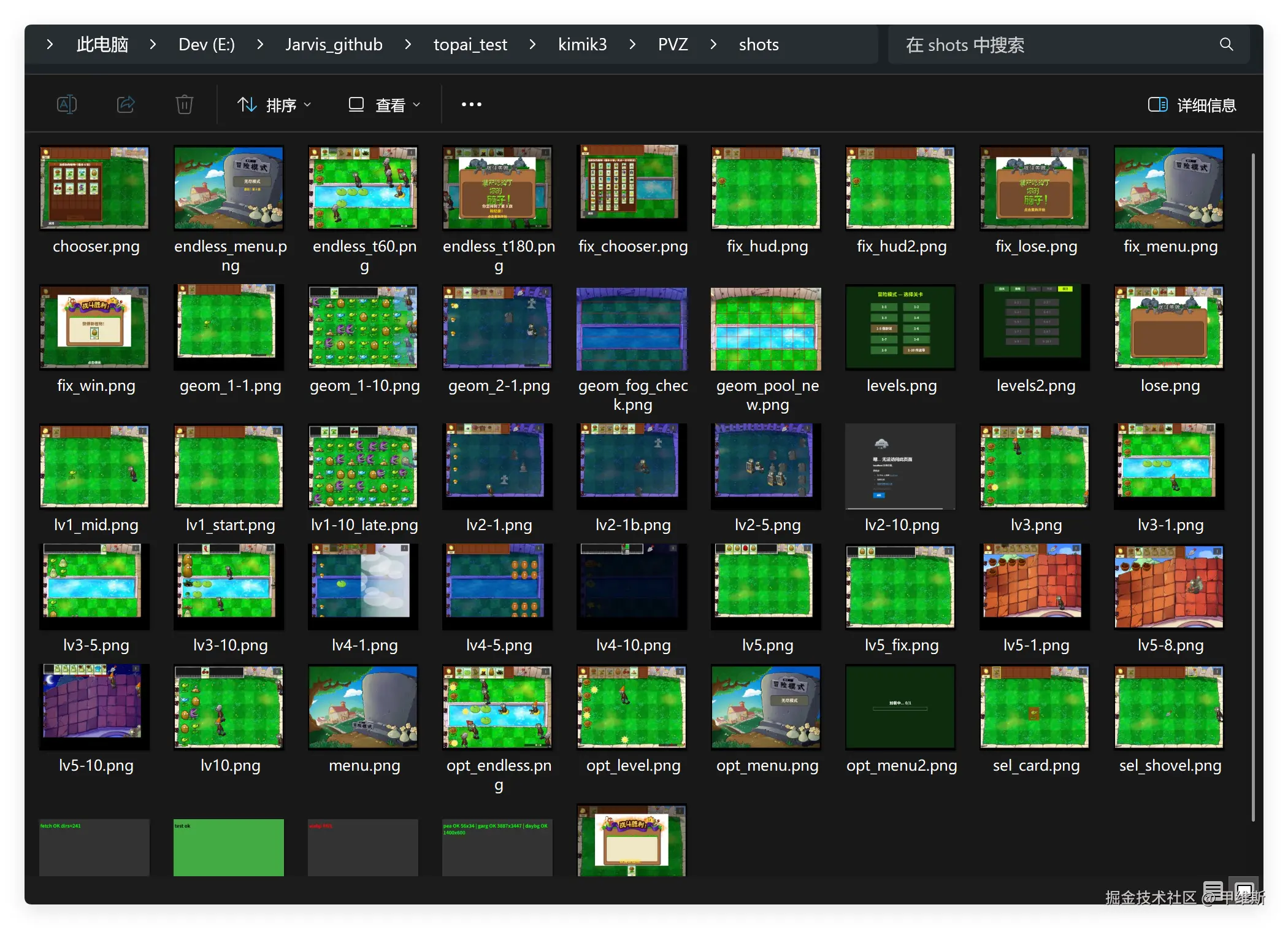Expand the chevron after PVZ
This screenshot has width=1288, height=929.
pyautogui.click(x=713, y=44)
